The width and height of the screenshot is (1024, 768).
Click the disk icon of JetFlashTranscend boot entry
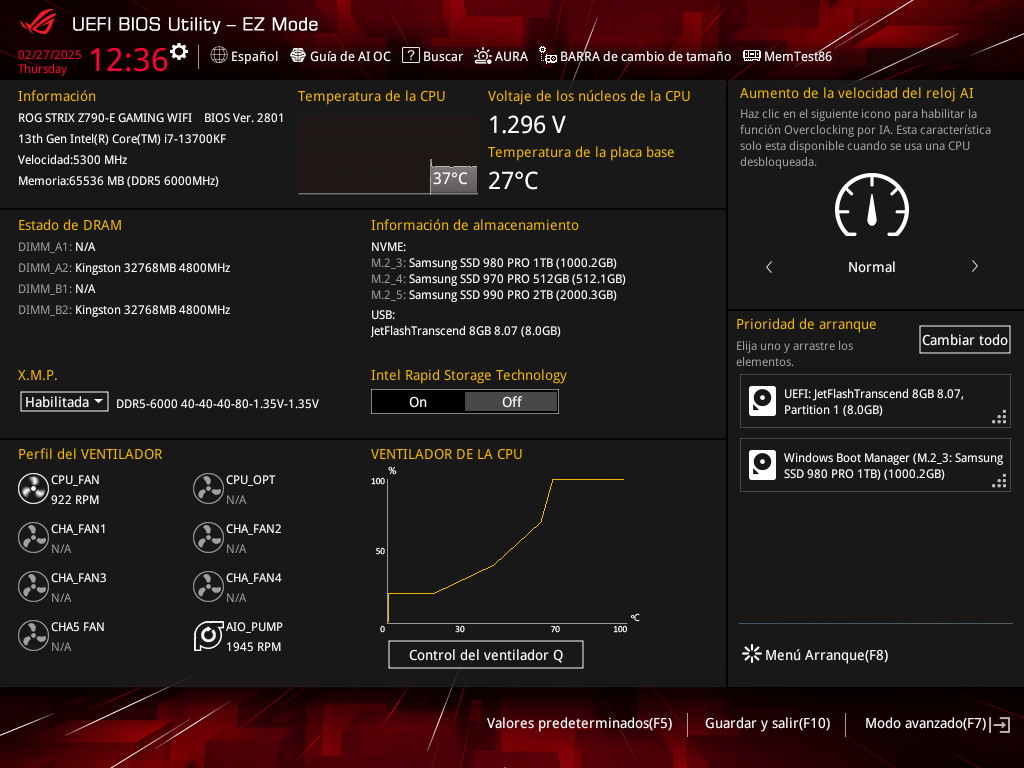point(762,401)
